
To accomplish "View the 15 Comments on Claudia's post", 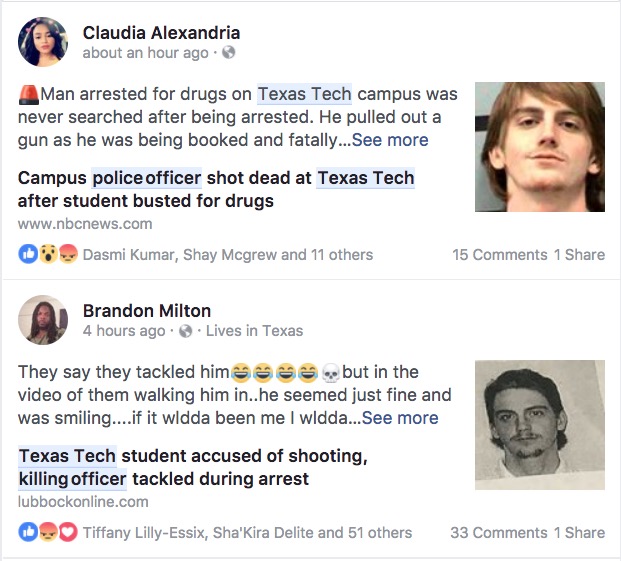I will point(500,254).
